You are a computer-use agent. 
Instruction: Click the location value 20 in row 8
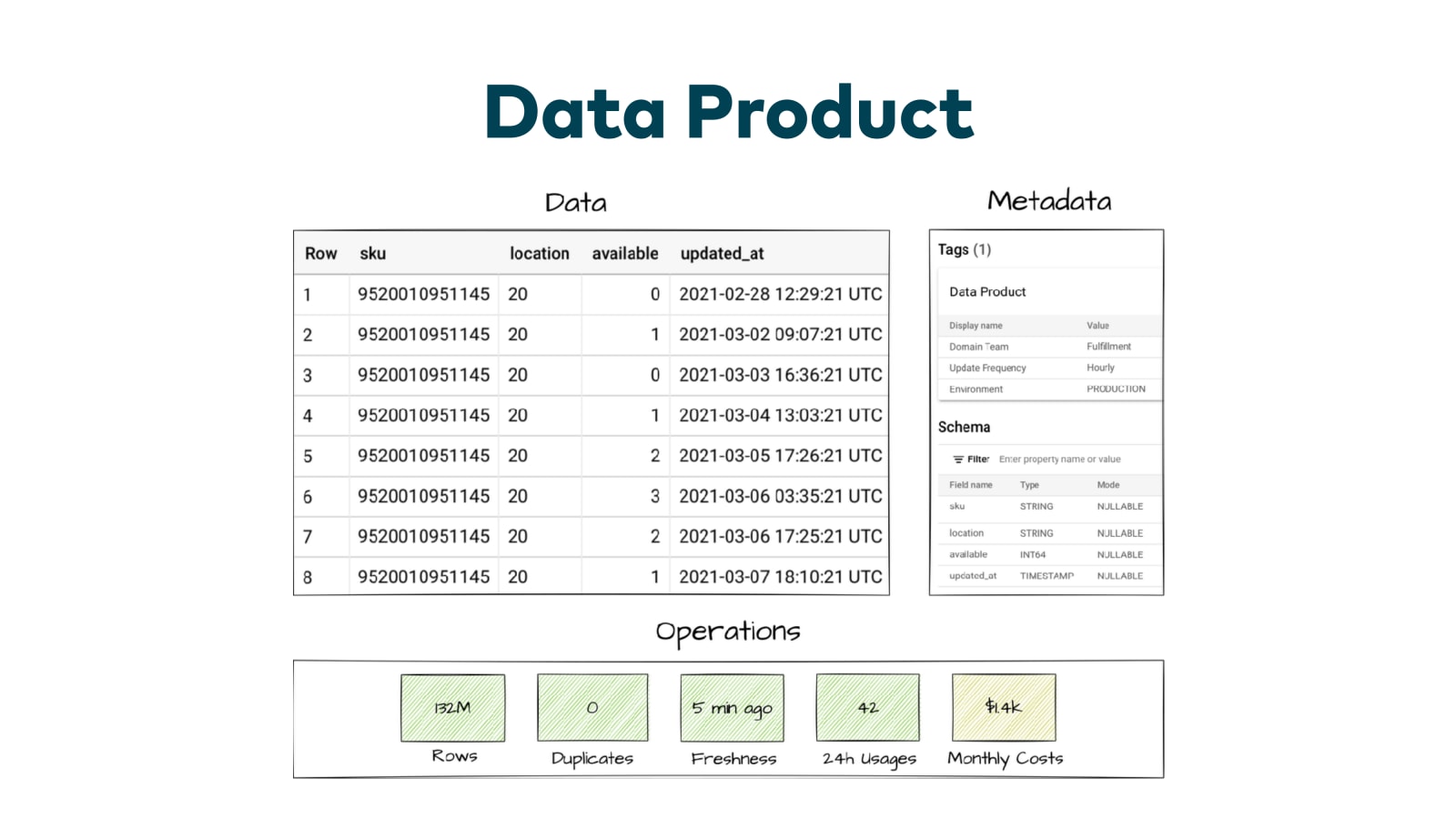[518, 577]
